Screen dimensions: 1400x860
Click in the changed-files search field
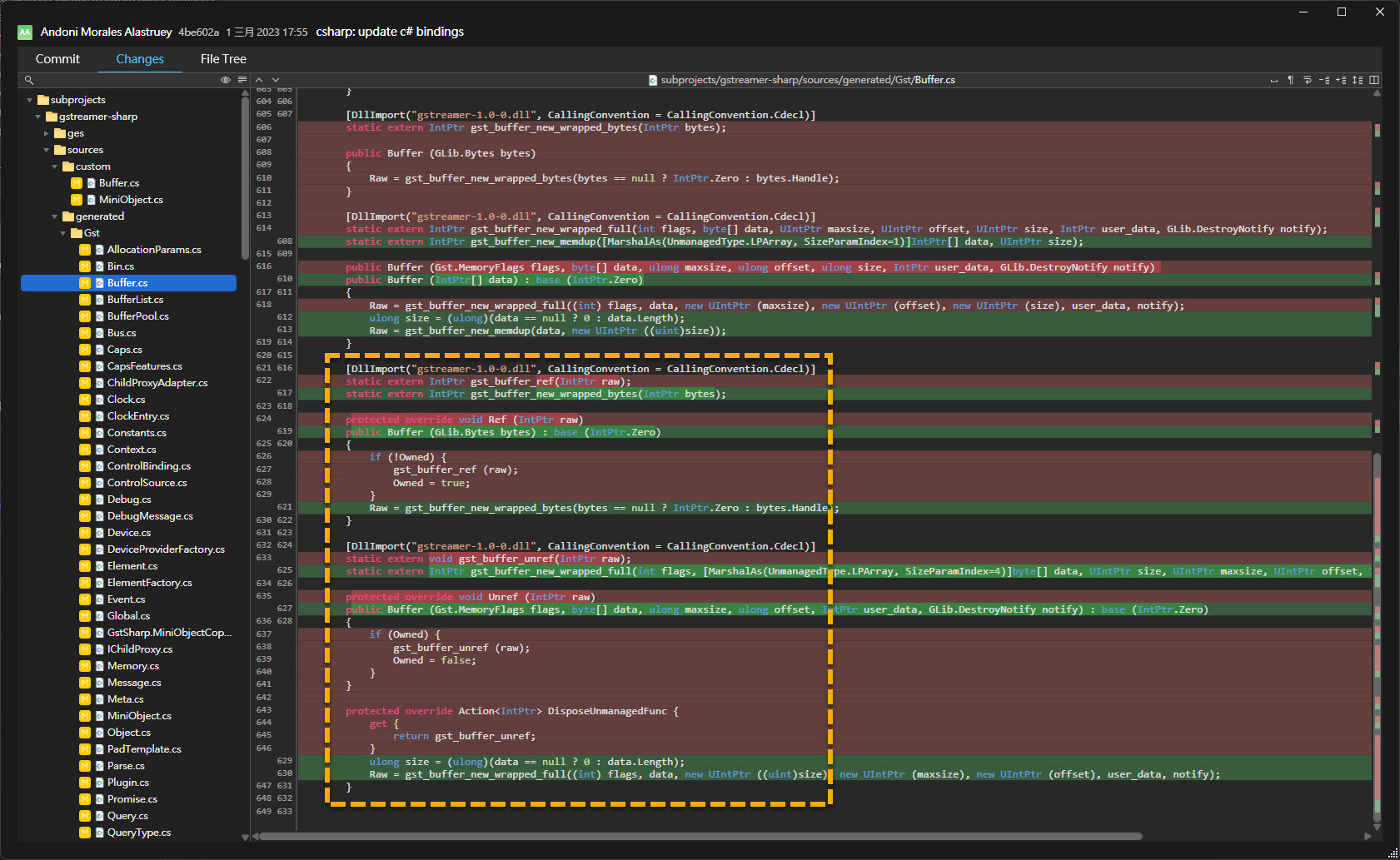(125, 80)
